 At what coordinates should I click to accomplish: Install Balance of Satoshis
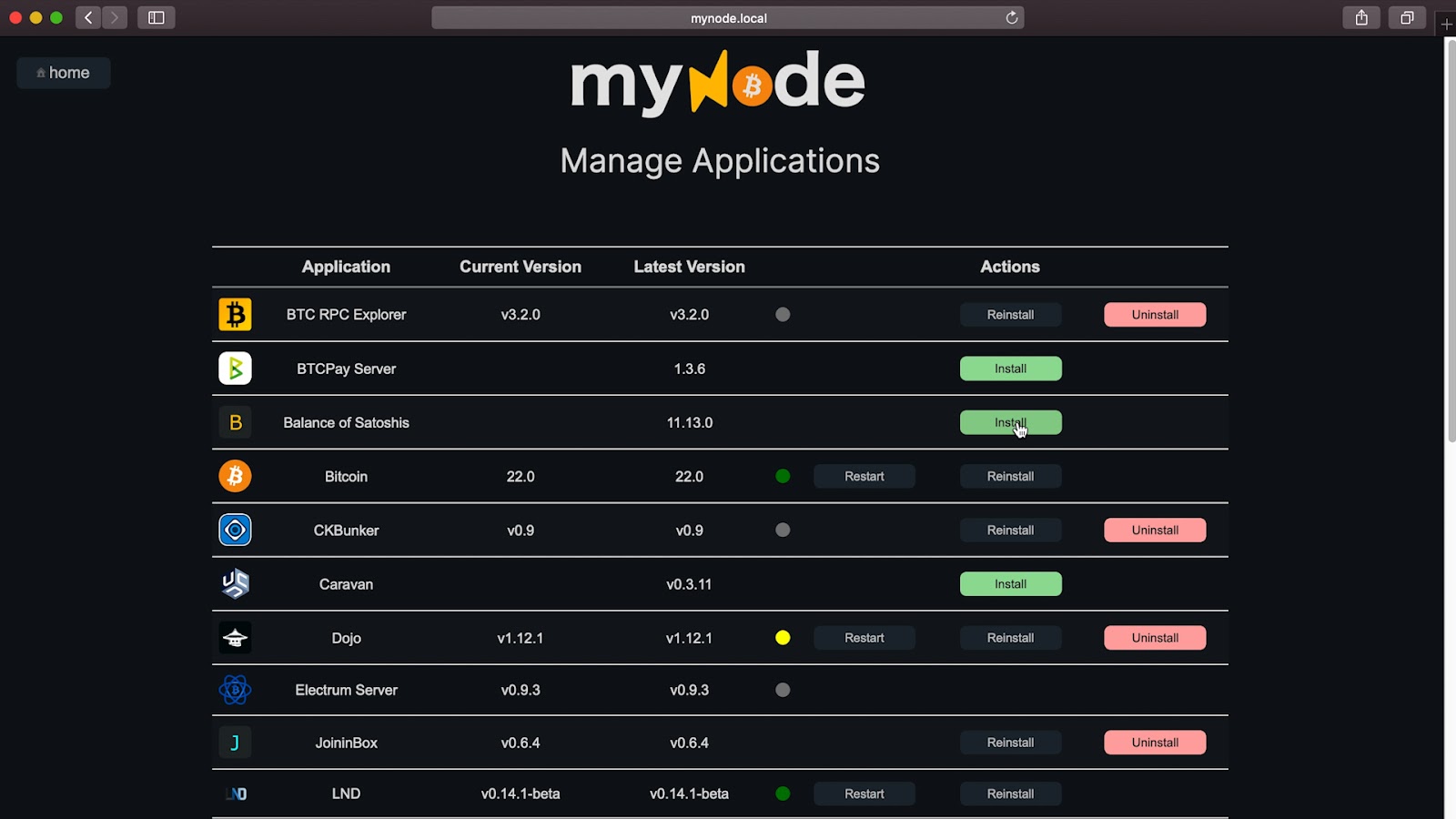(1010, 422)
